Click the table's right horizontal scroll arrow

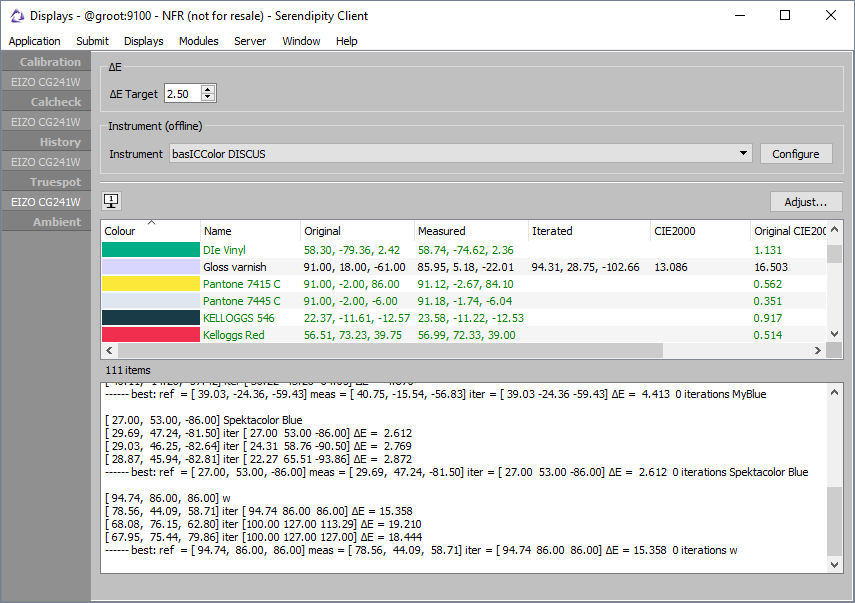817,351
